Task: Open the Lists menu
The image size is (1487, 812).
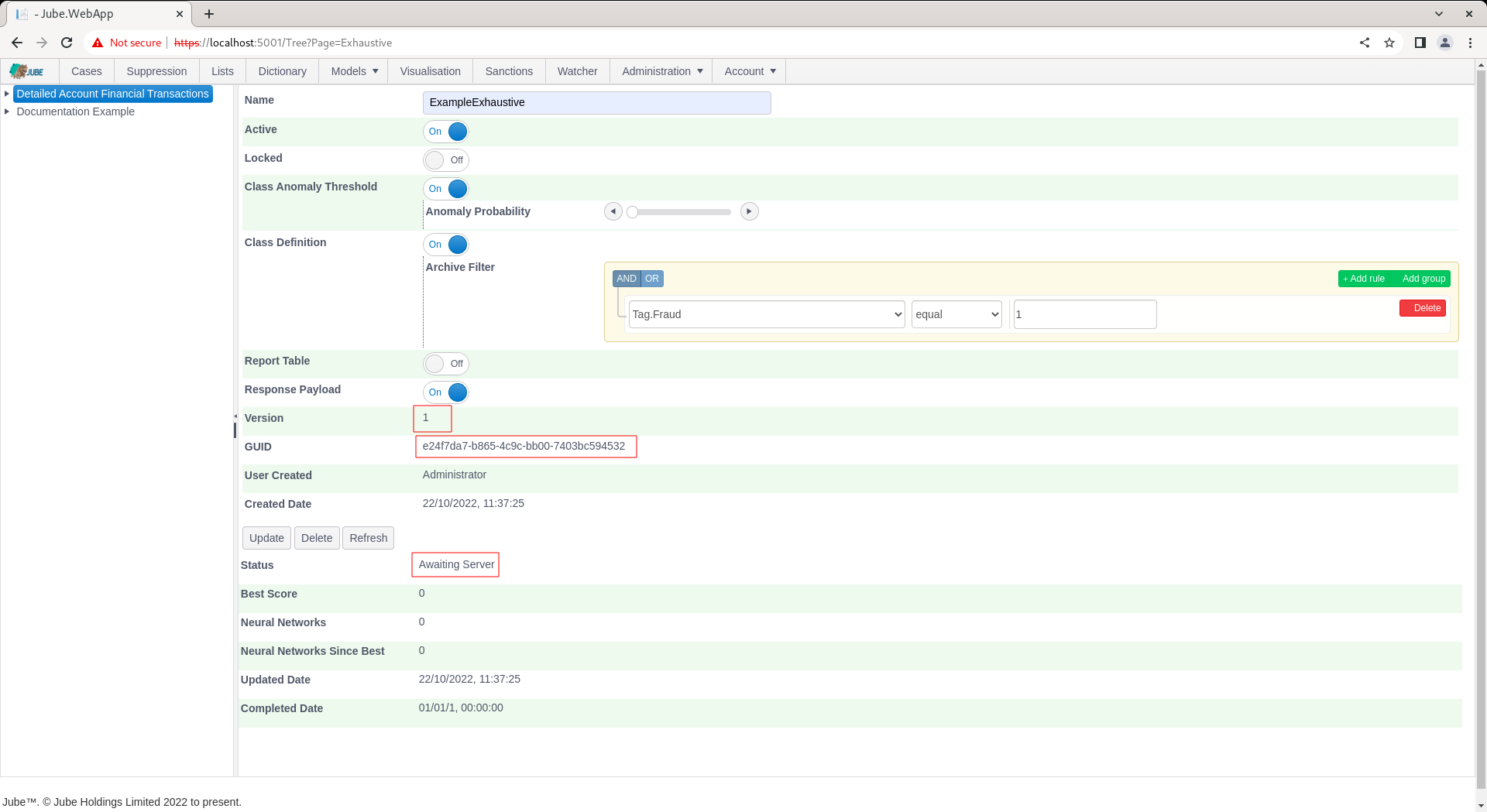Action: 222,71
